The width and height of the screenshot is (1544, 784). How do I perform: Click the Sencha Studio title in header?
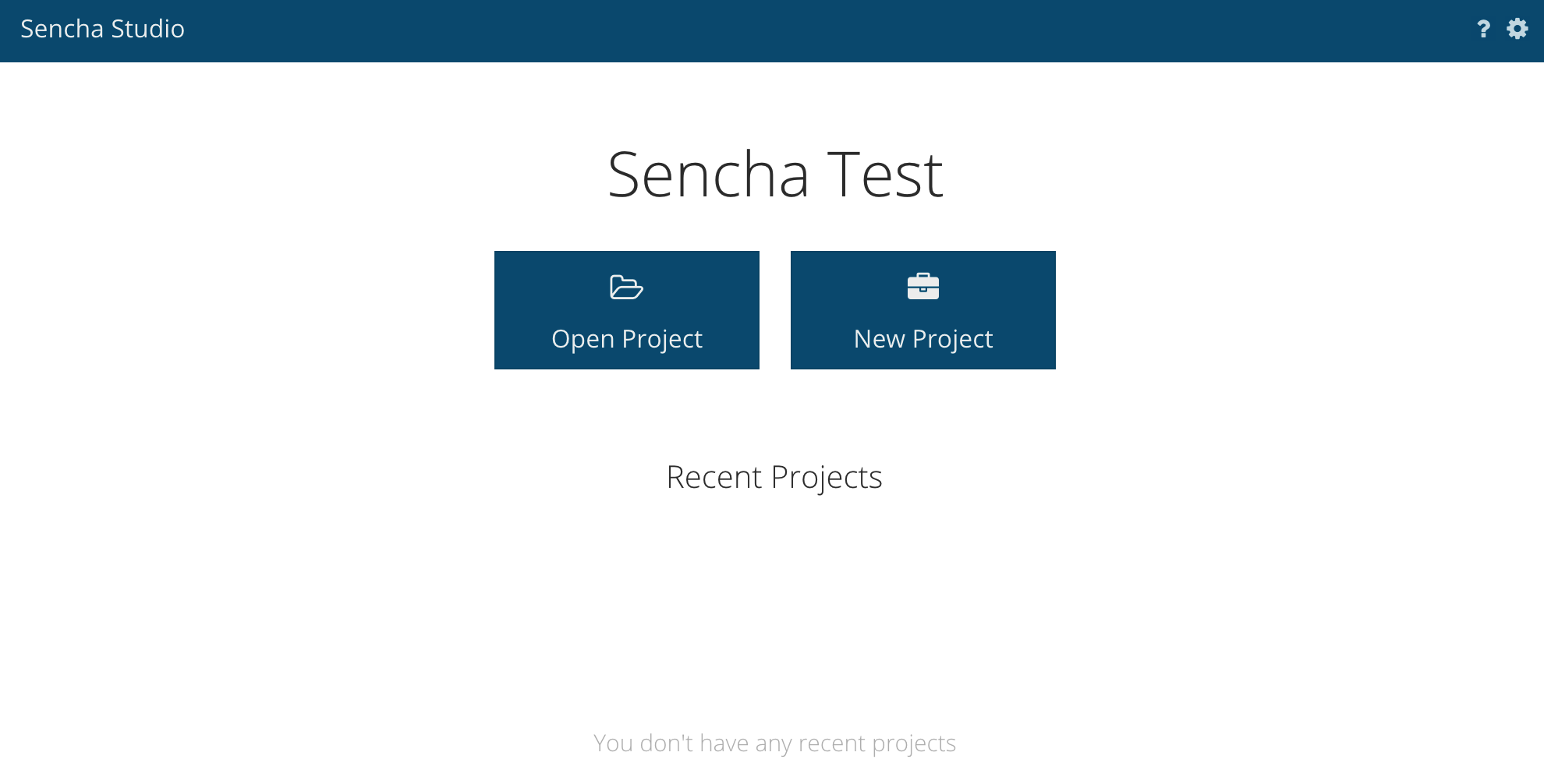tap(102, 29)
